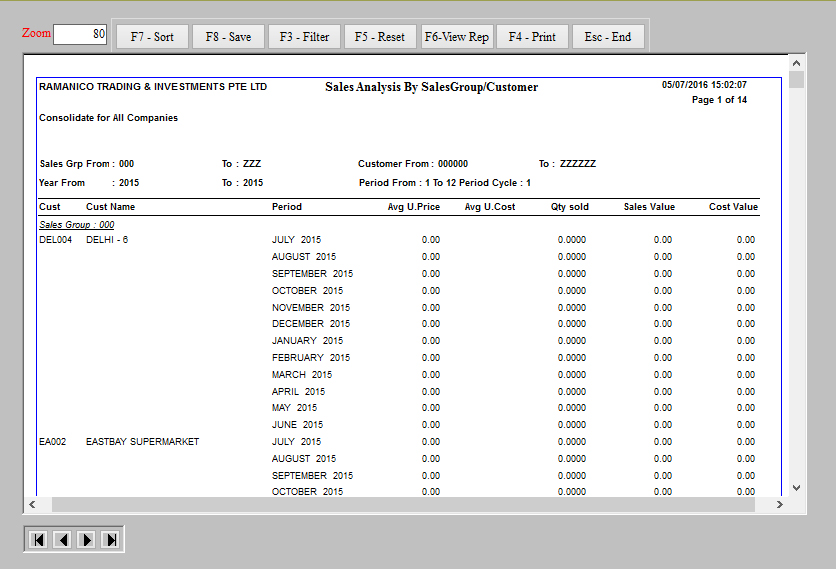Focus the Zoom value input field
836x569 pixels.
(x=80, y=34)
